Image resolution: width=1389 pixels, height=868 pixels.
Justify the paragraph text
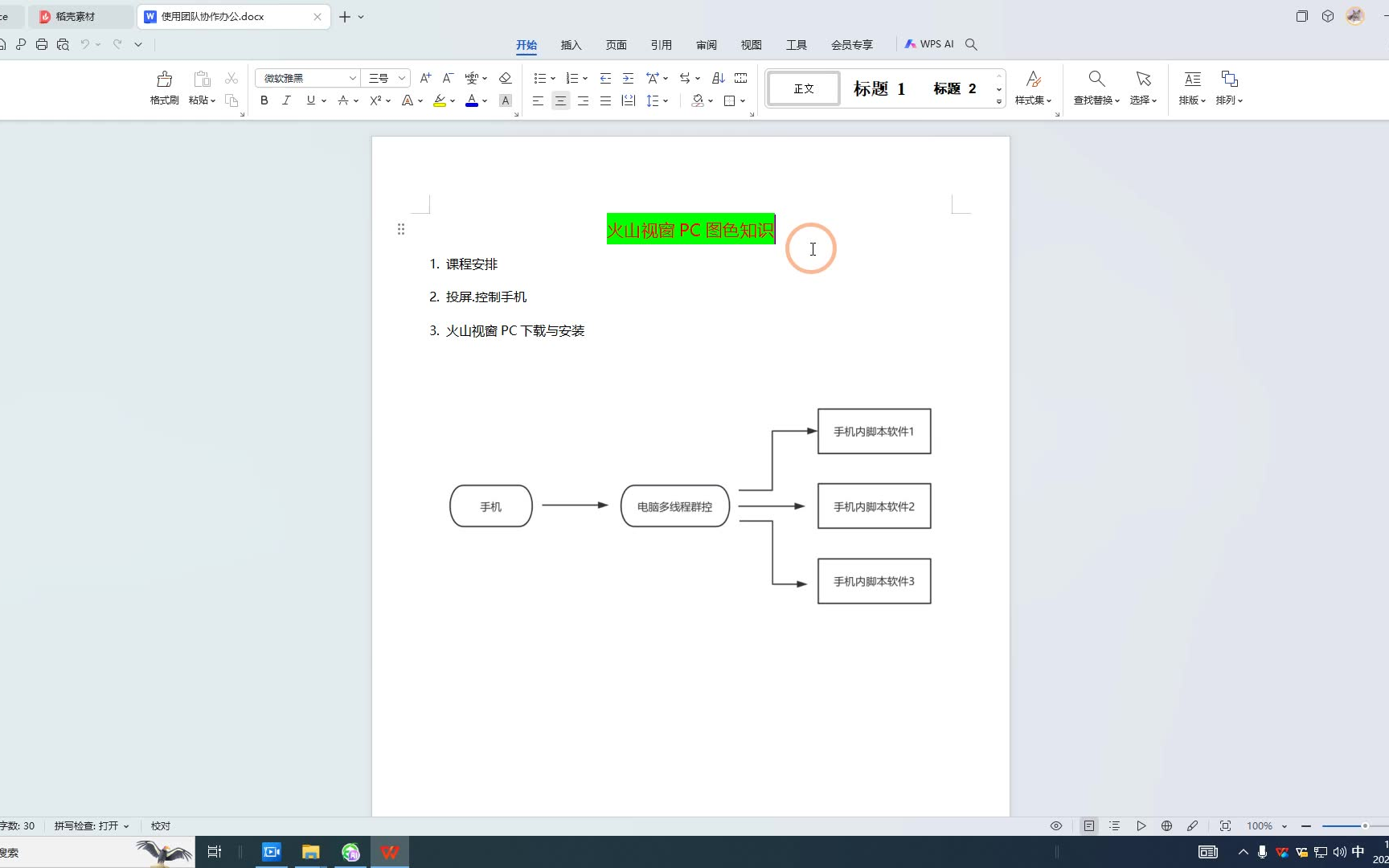tap(605, 100)
